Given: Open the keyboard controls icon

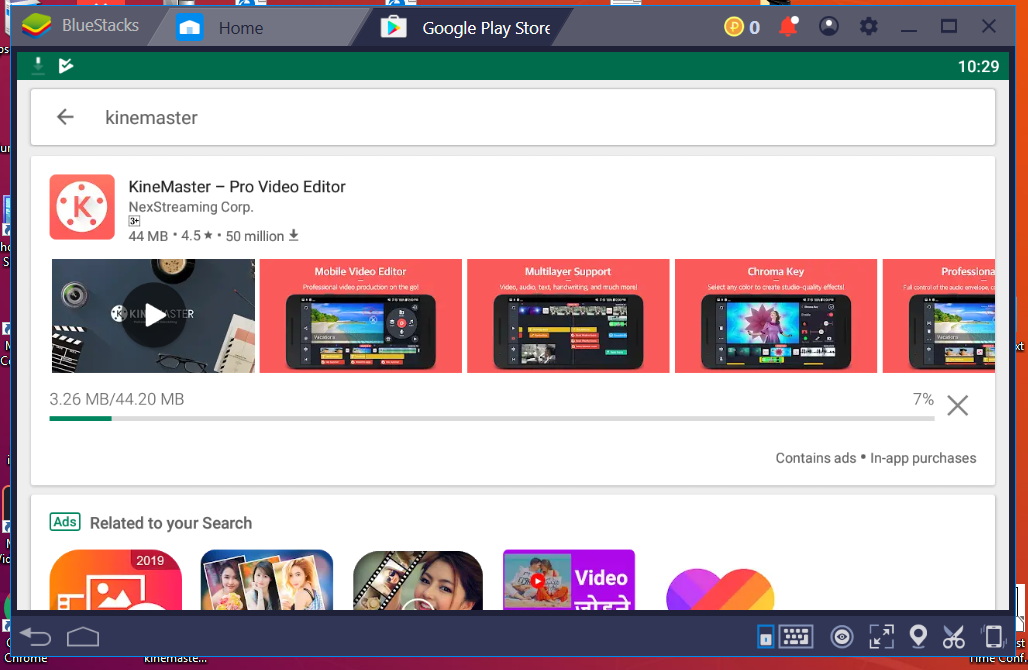Looking at the screenshot, I should 796,637.
